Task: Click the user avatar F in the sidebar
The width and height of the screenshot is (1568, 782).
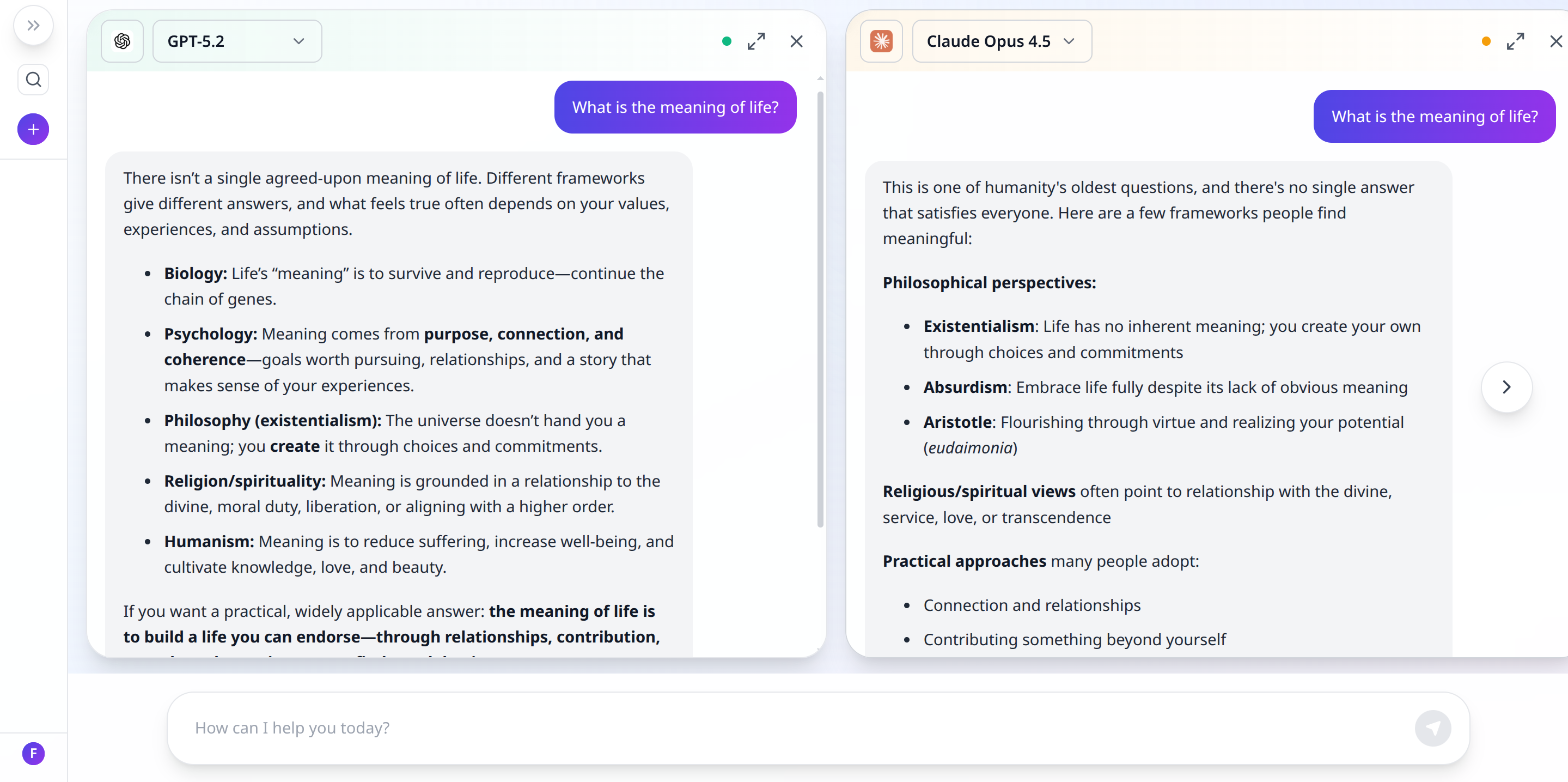Action: [x=33, y=753]
